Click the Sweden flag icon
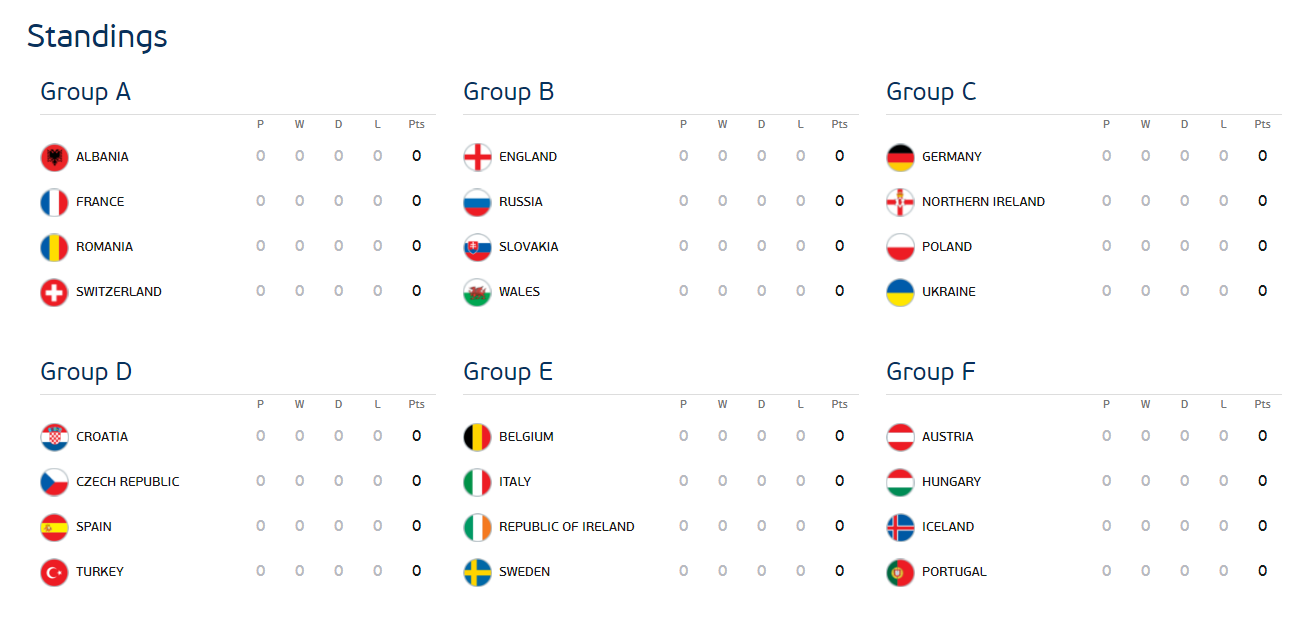Image resolution: width=1311 pixels, height=635 pixels. 477,572
